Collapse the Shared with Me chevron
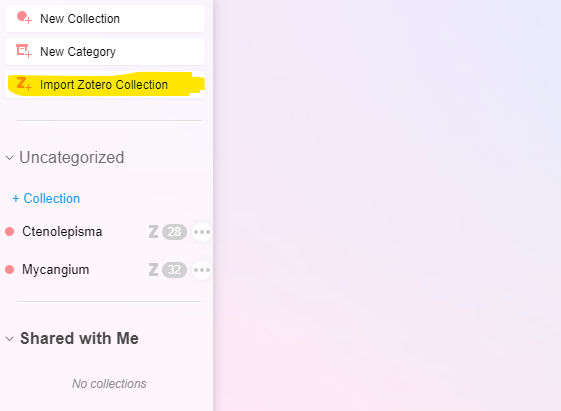The width and height of the screenshot is (561, 411). coord(10,339)
